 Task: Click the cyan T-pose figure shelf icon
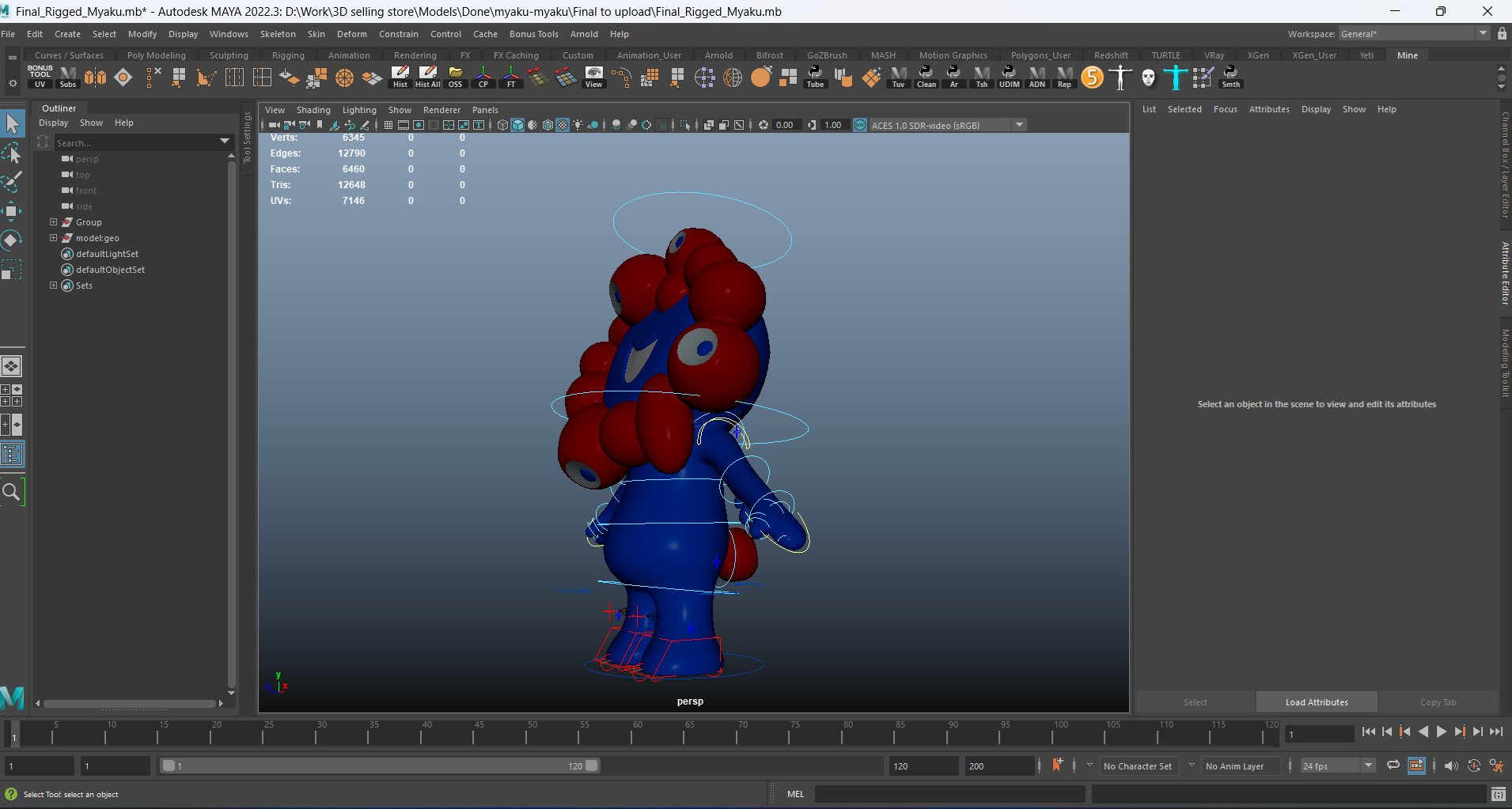tap(1176, 77)
